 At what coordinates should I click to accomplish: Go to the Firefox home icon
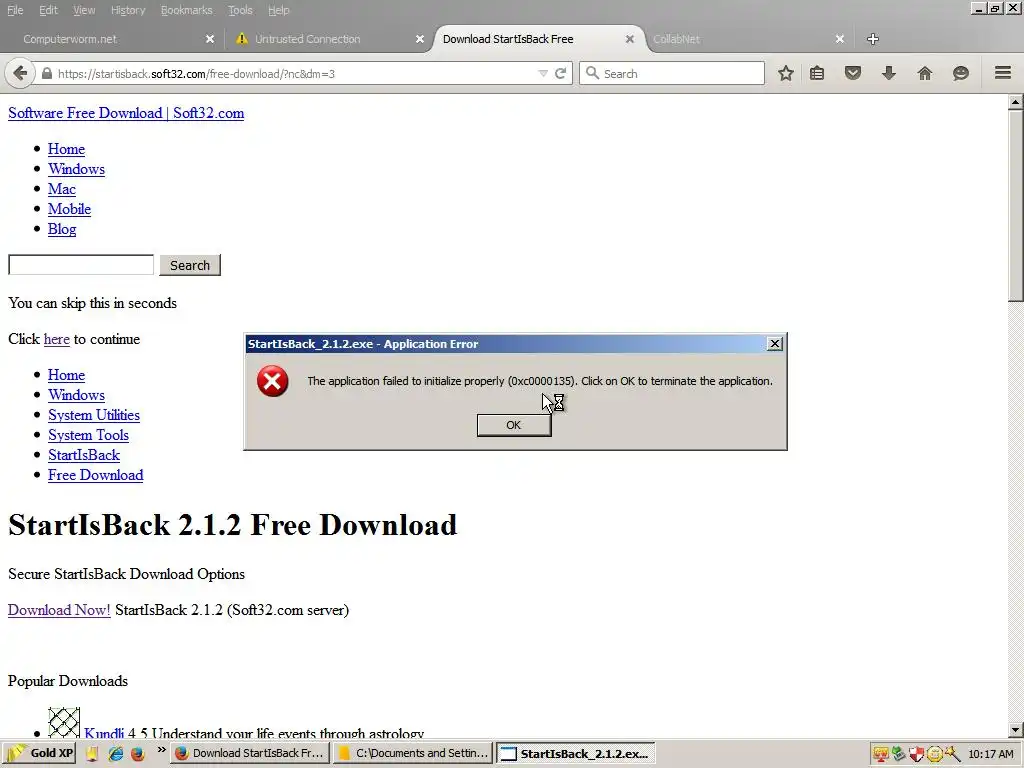(x=925, y=73)
